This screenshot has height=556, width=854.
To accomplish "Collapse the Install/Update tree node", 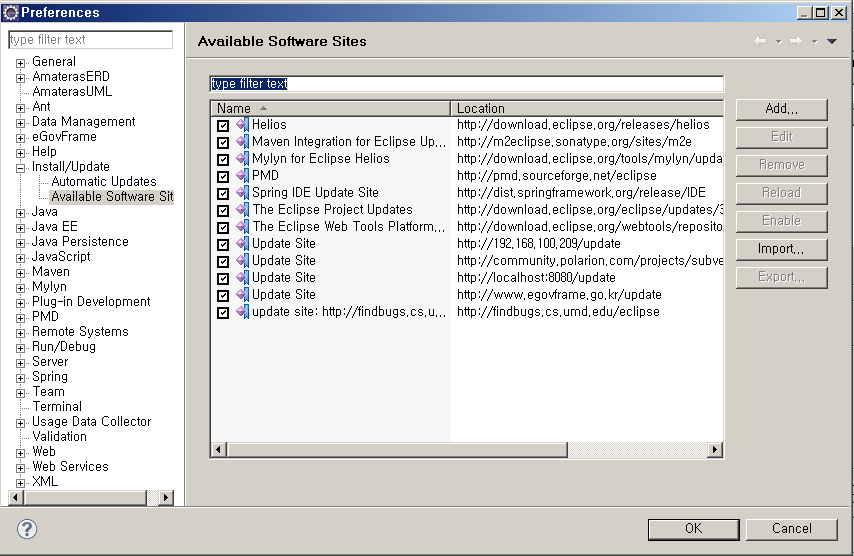I will (20, 167).
